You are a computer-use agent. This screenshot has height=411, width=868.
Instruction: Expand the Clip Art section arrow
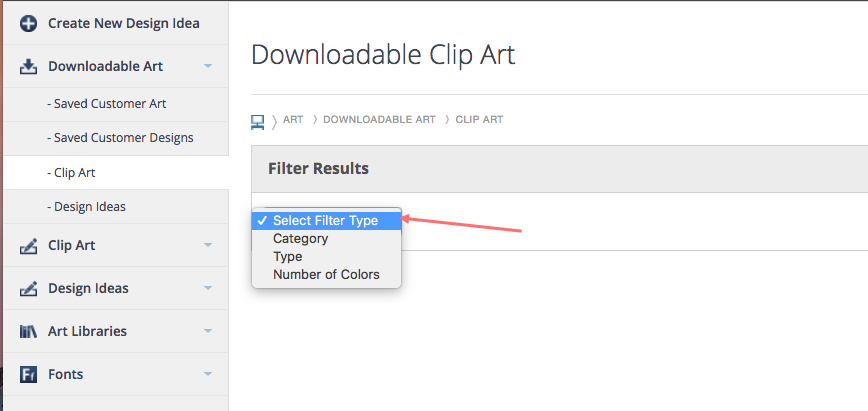(x=208, y=245)
